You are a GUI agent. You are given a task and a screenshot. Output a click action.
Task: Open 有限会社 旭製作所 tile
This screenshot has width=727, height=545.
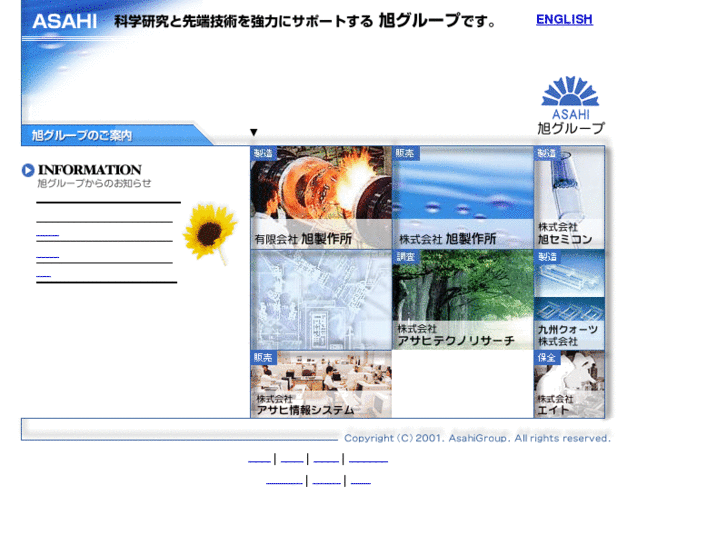[321, 198]
